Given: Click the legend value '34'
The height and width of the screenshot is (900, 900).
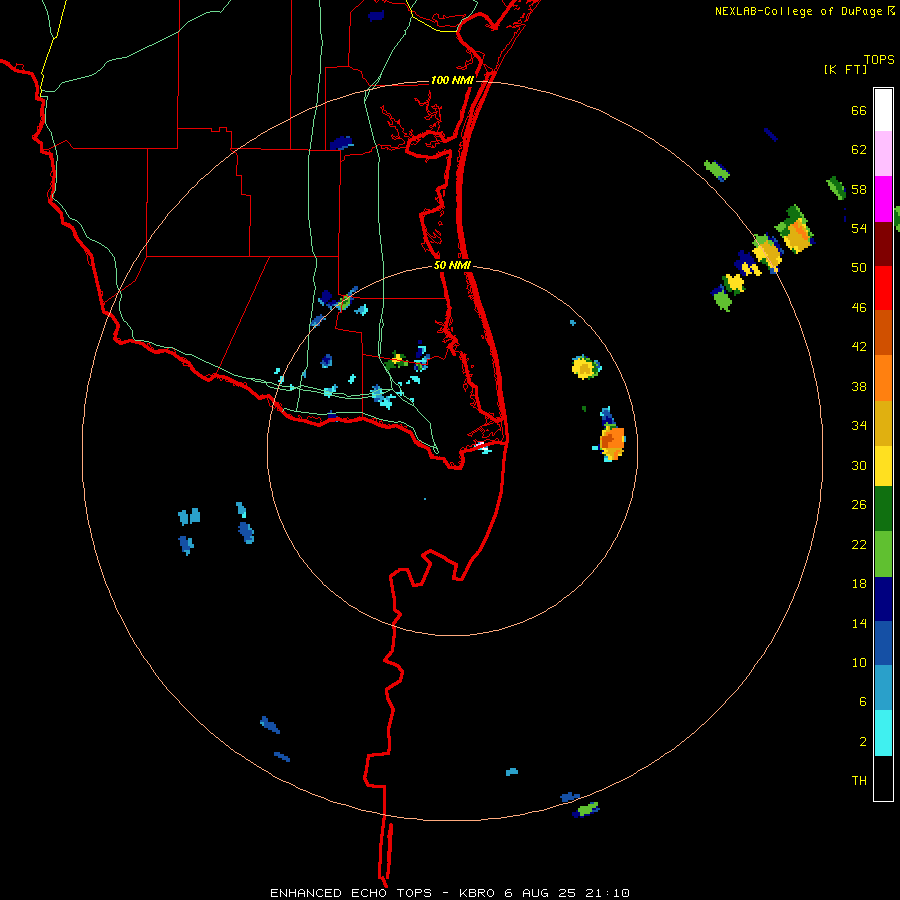Looking at the screenshot, I should pos(859,426).
